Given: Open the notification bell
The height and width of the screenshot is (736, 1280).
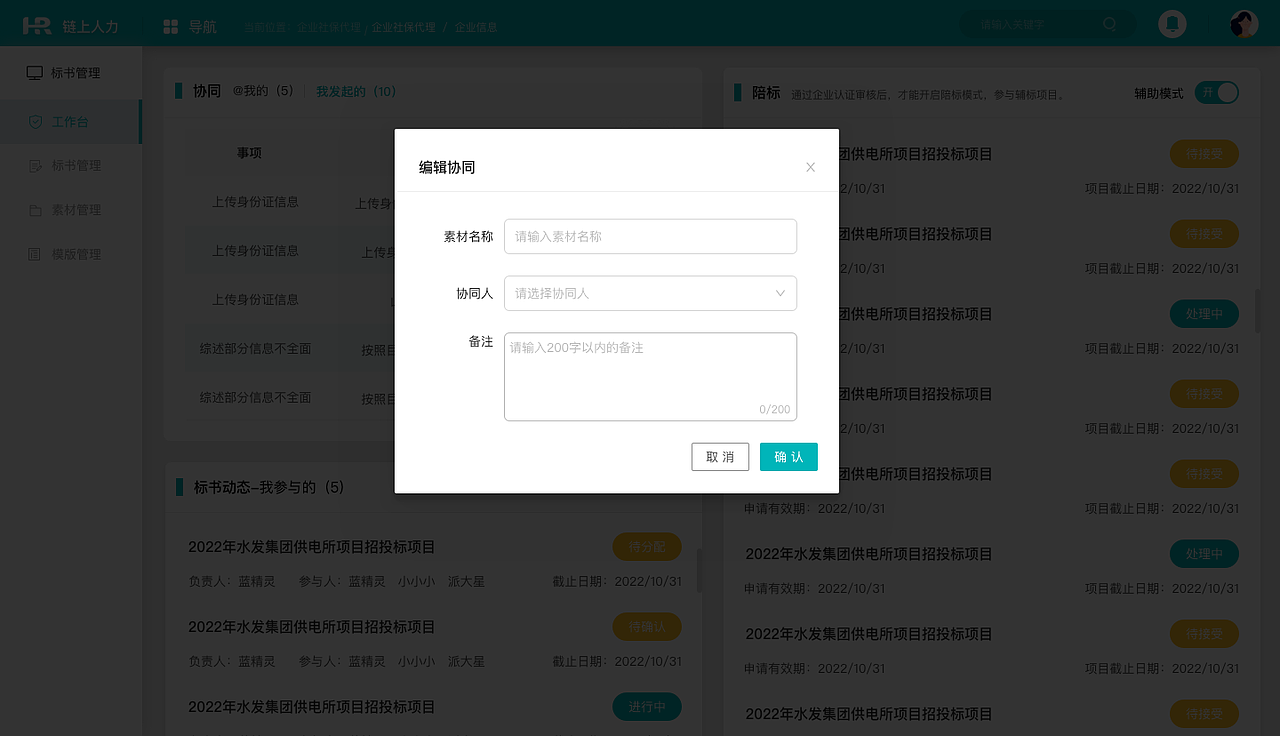Looking at the screenshot, I should pos(1171,23).
